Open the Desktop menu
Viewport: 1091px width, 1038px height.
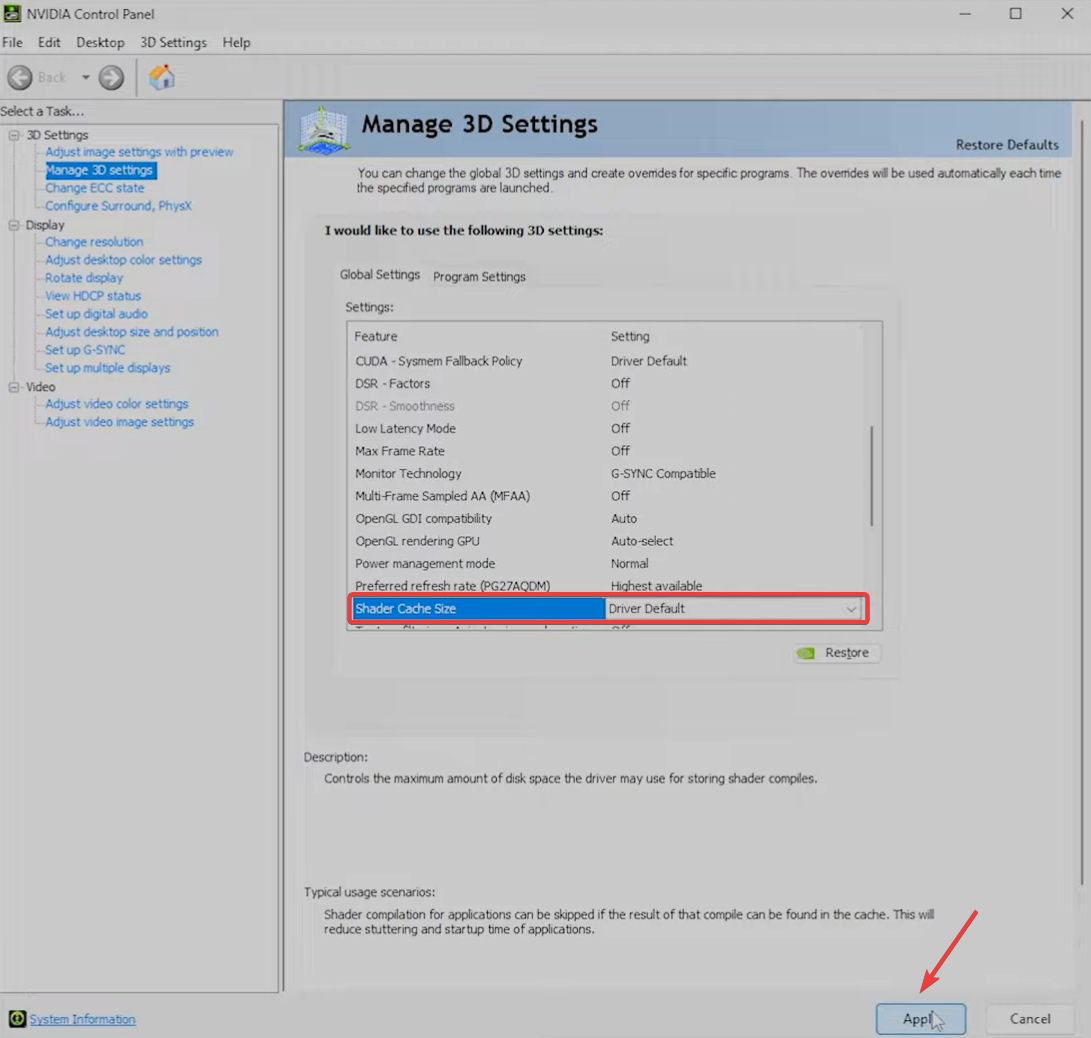100,42
